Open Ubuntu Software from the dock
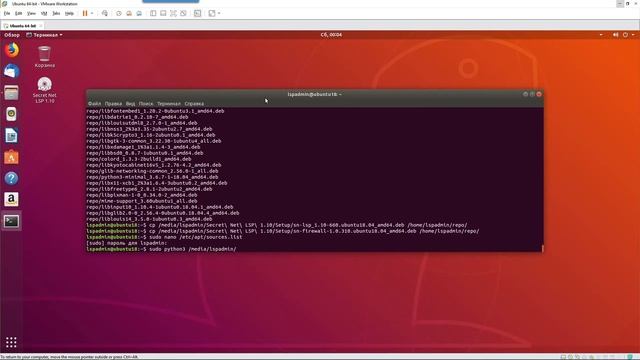The image size is (640, 360). [11, 157]
